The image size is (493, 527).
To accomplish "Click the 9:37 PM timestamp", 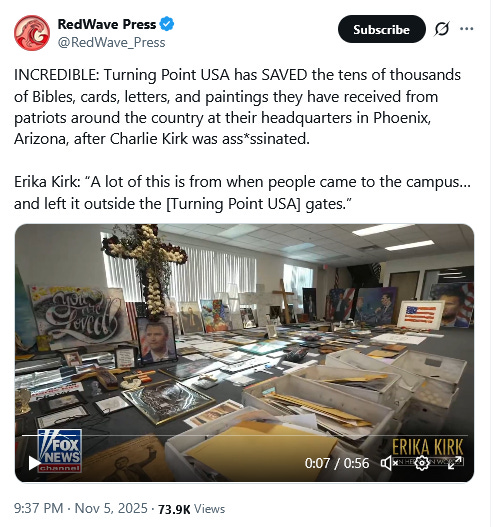I will [38, 508].
